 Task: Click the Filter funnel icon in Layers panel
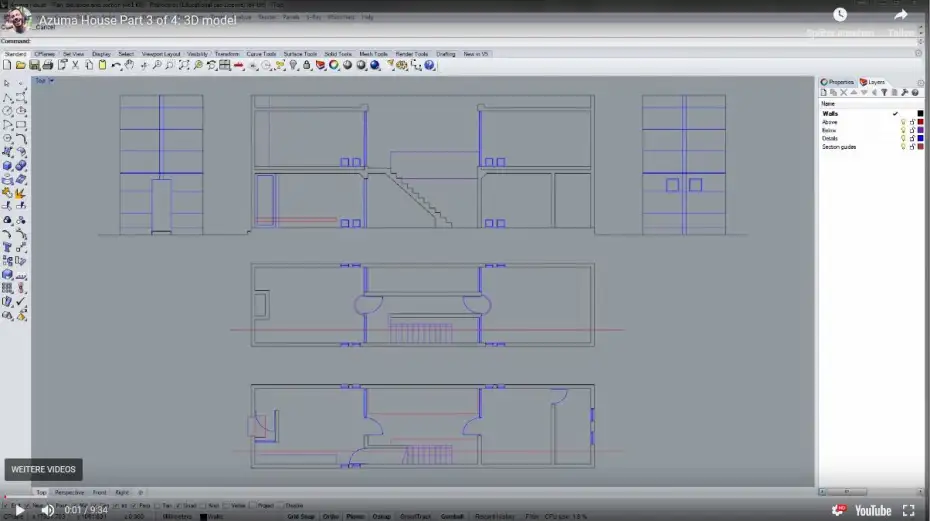[x=884, y=93]
